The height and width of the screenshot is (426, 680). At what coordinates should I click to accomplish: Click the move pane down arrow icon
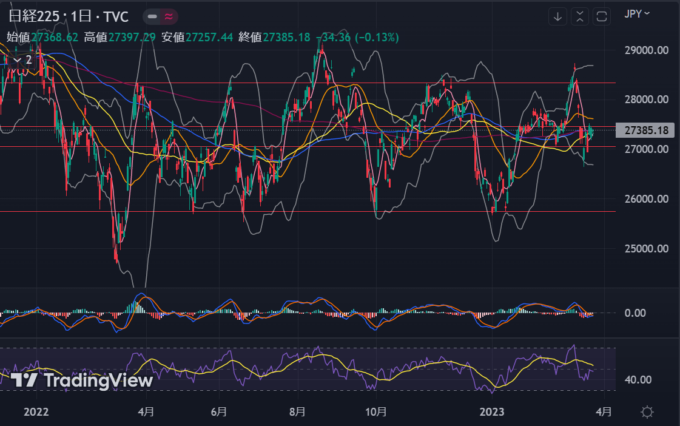557,16
